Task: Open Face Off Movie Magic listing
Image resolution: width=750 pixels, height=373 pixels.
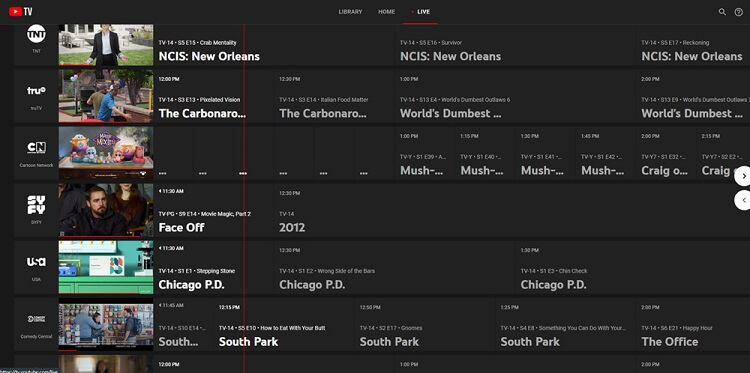Action: coord(213,210)
